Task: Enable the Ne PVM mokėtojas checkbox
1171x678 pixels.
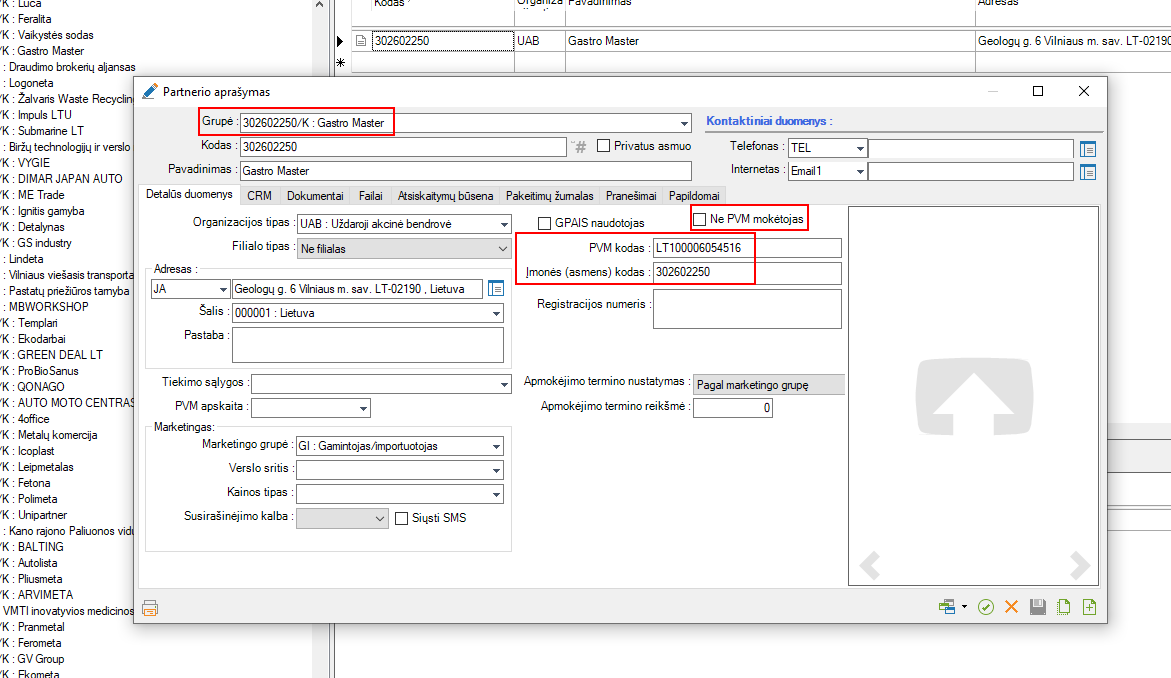Action: click(x=700, y=218)
